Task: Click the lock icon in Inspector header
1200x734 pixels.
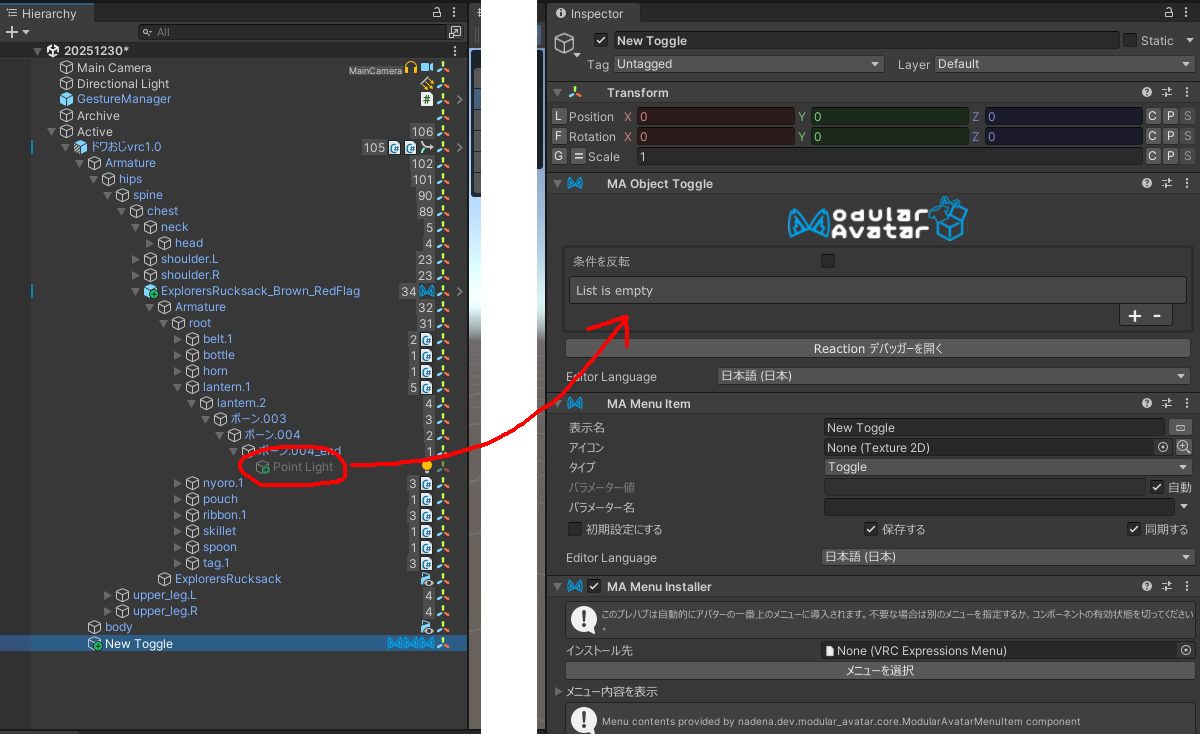Action: pos(1165,13)
